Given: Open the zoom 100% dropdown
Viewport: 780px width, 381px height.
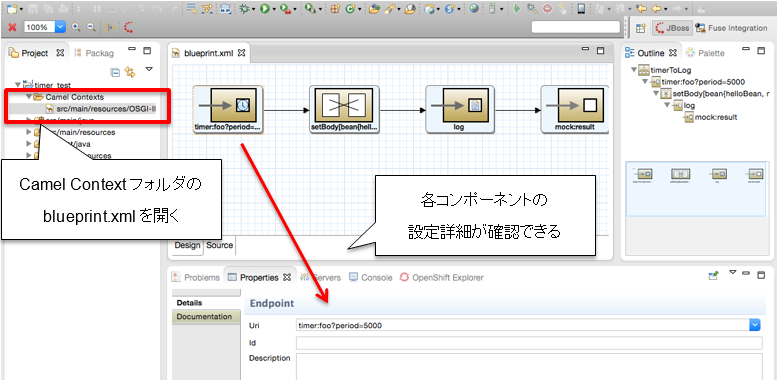Looking at the screenshot, I should pyautogui.click(x=60, y=27).
